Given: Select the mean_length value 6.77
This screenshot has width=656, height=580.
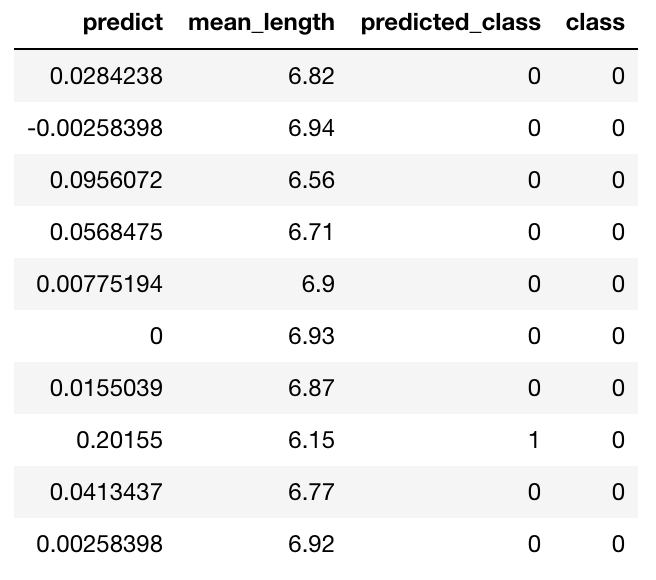Looking at the screenshot, I should click(x=311, y=492).
